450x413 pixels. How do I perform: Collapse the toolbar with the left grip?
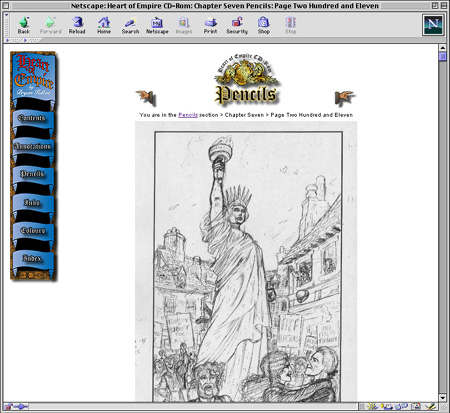point(6,25)
